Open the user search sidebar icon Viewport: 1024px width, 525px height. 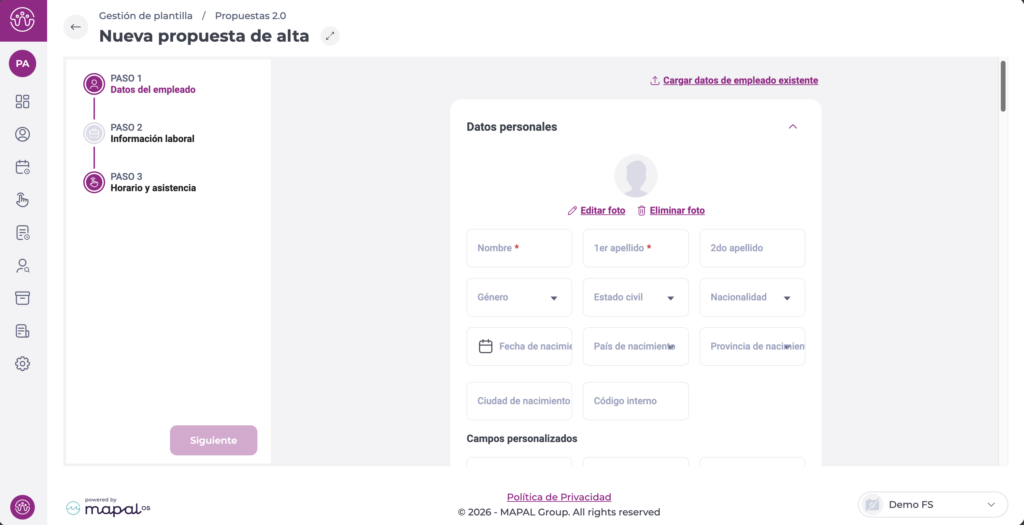(x=23, y=266)
